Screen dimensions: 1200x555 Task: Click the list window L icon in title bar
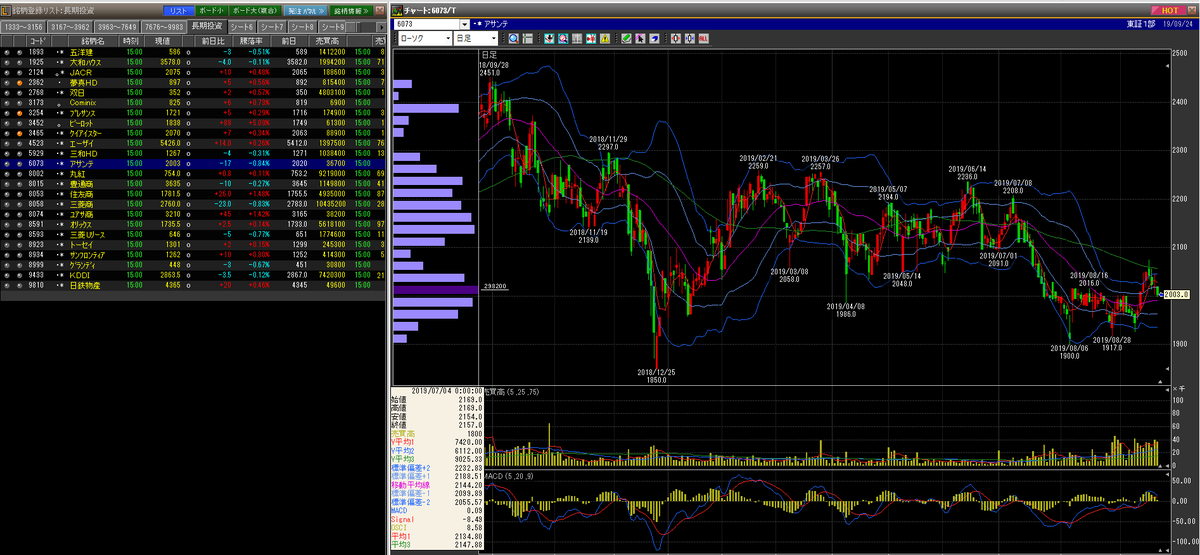point(6,11)
